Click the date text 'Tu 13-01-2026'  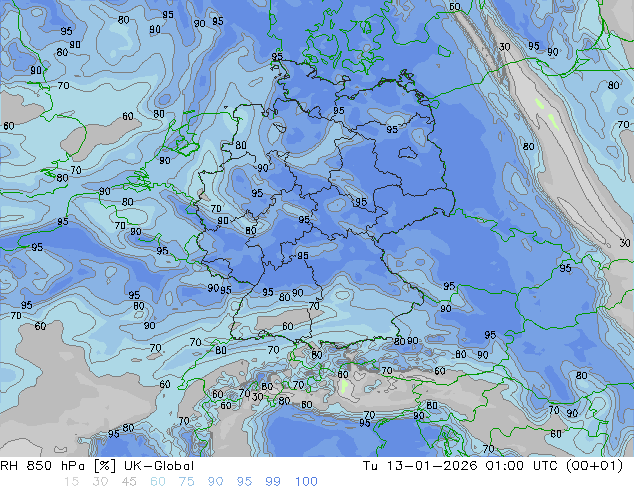coord(420,466)
